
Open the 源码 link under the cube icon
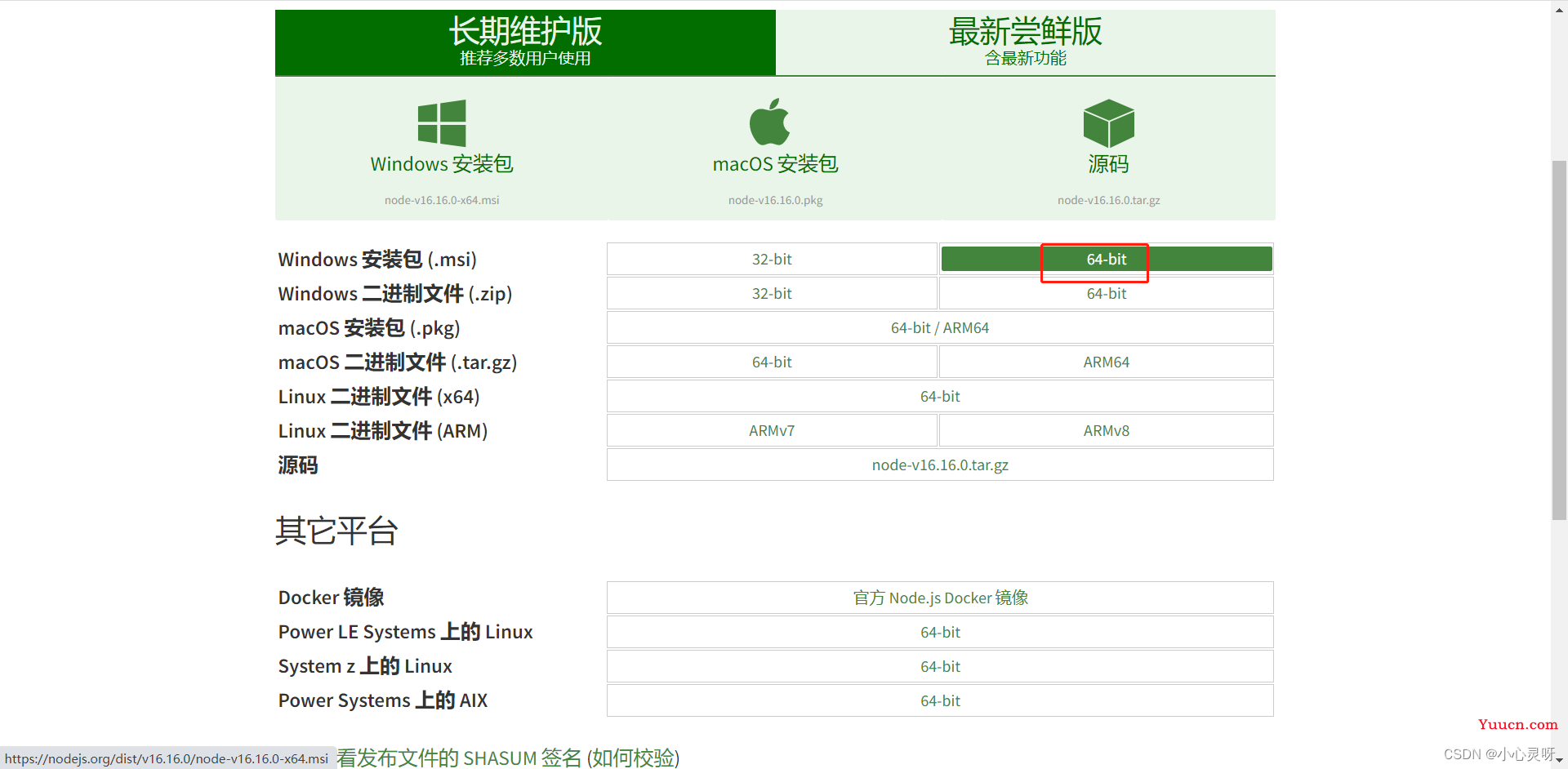pyautogui.click(x=1108, y=164)
